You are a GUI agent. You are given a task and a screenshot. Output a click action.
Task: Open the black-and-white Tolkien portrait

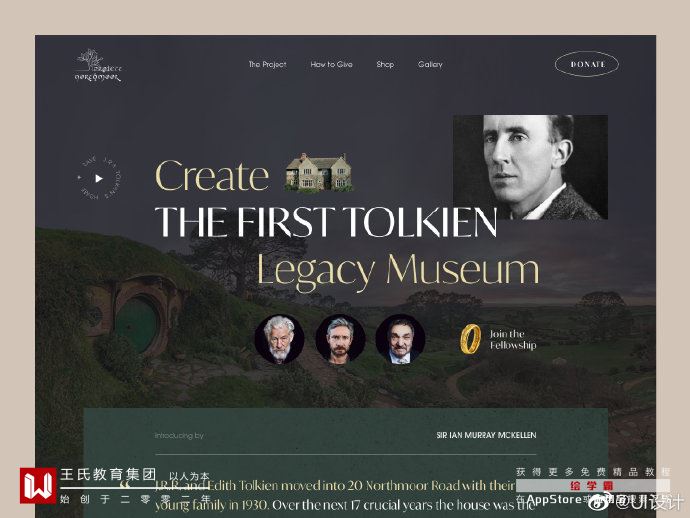pyautogui.click(x=530, y=167)
